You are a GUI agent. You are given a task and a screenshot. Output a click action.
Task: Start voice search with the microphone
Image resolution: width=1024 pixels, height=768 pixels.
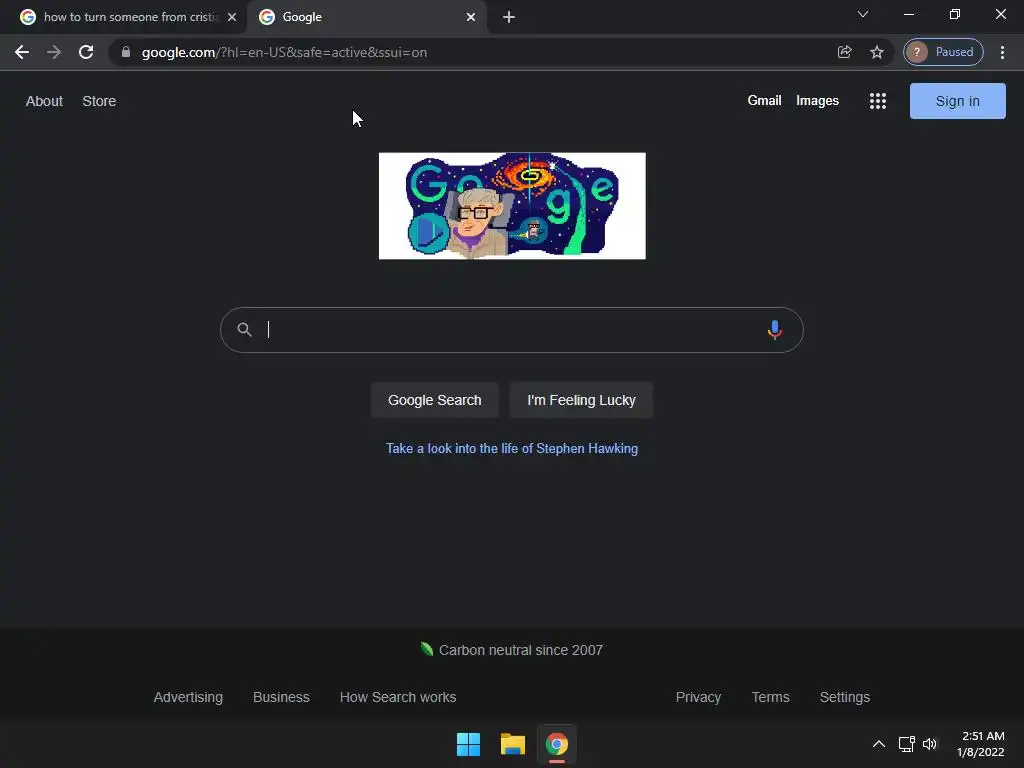775,330
